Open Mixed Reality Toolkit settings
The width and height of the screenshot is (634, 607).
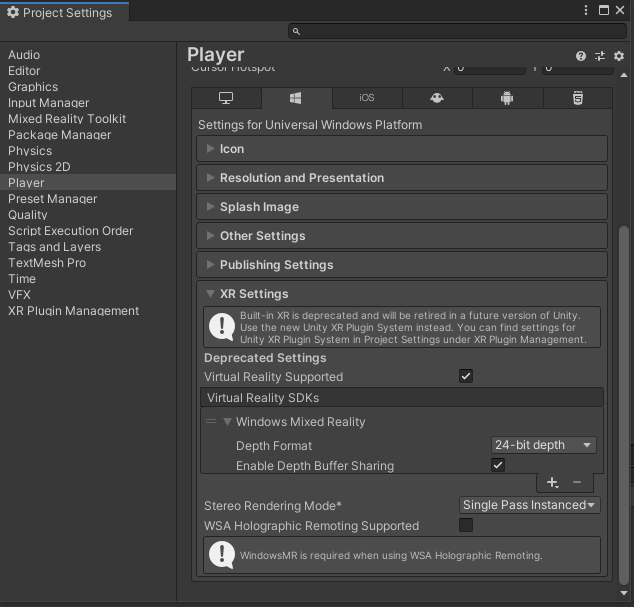tap(88, 119)
